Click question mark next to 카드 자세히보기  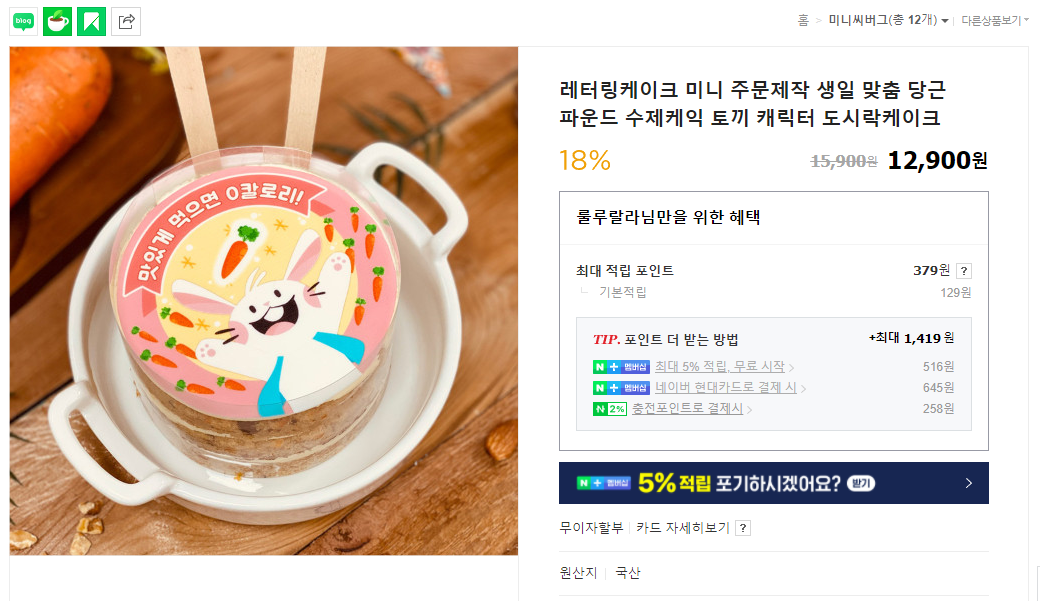click(x=744, y=528)
